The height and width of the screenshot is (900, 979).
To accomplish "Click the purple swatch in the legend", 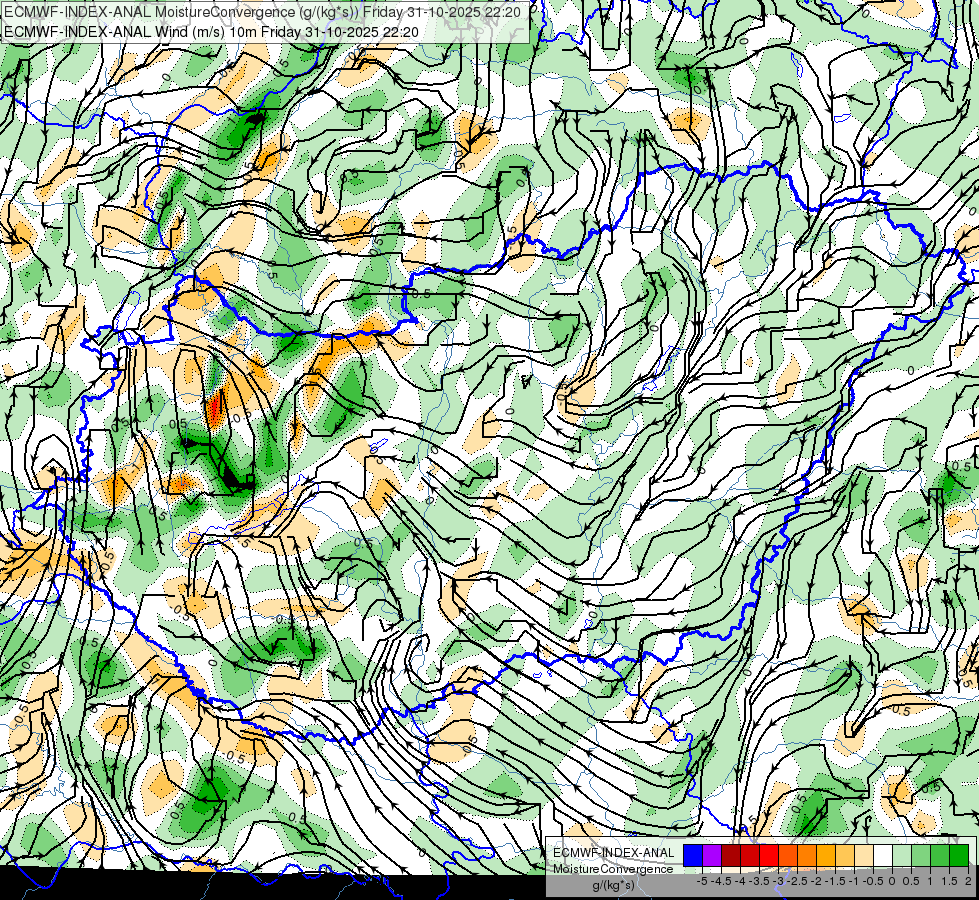I will pyautogui.click(x=712, y=855).
